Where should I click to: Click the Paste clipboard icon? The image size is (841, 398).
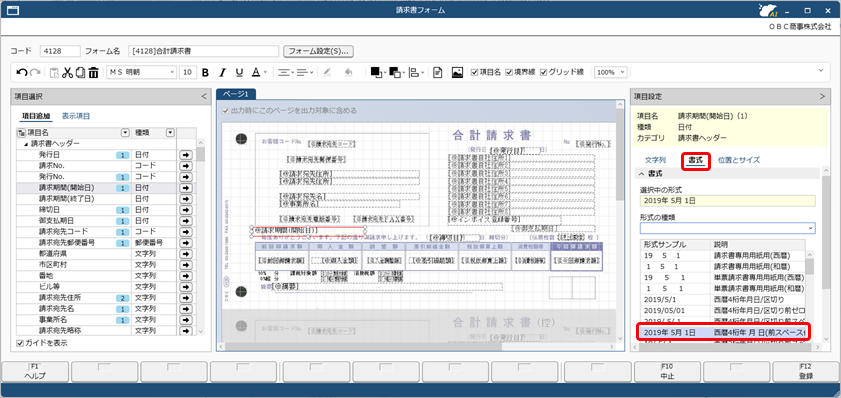point(54,72)
